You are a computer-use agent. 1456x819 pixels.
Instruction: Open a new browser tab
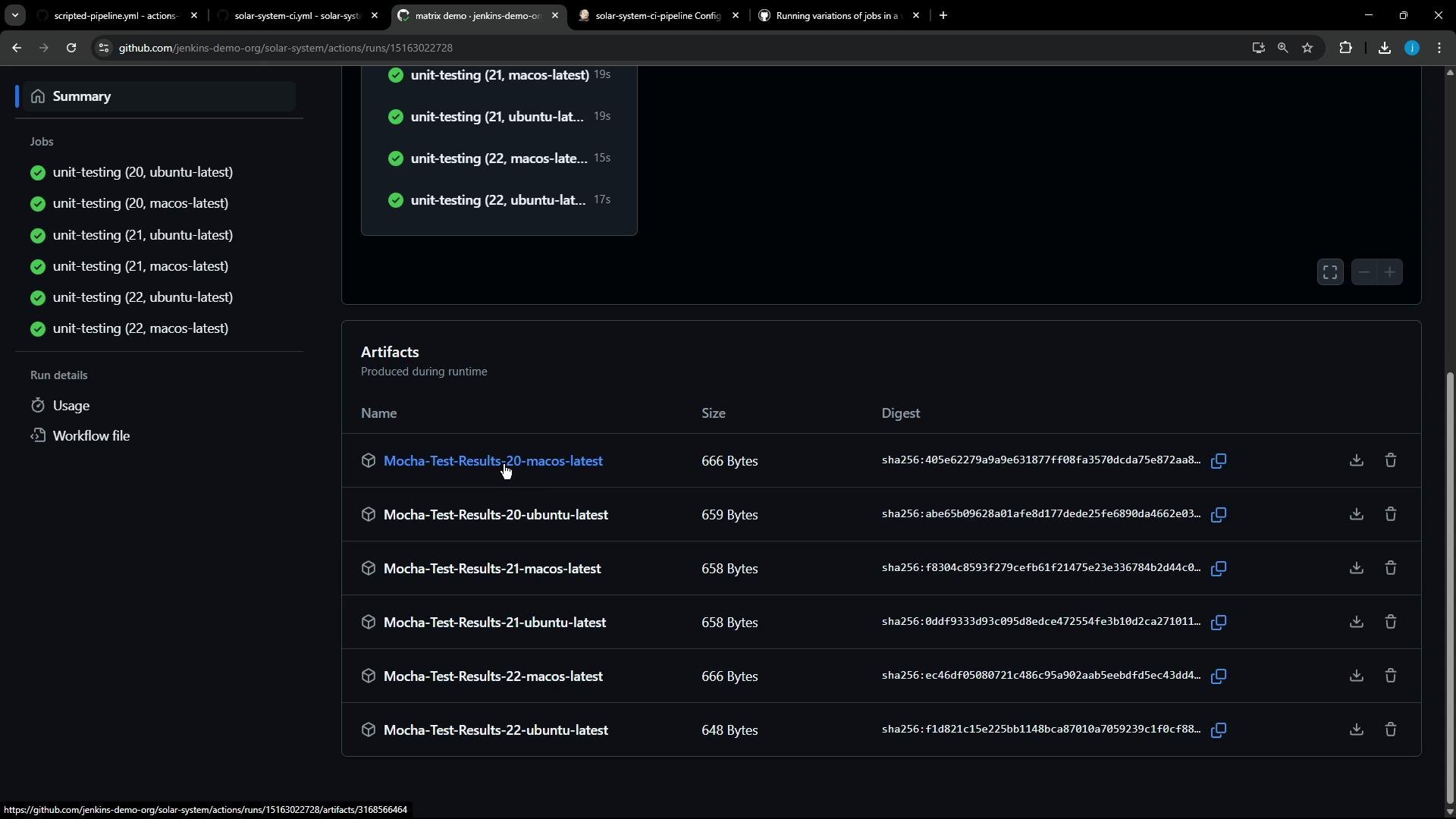pyautogui.click(x=943, y=15)
